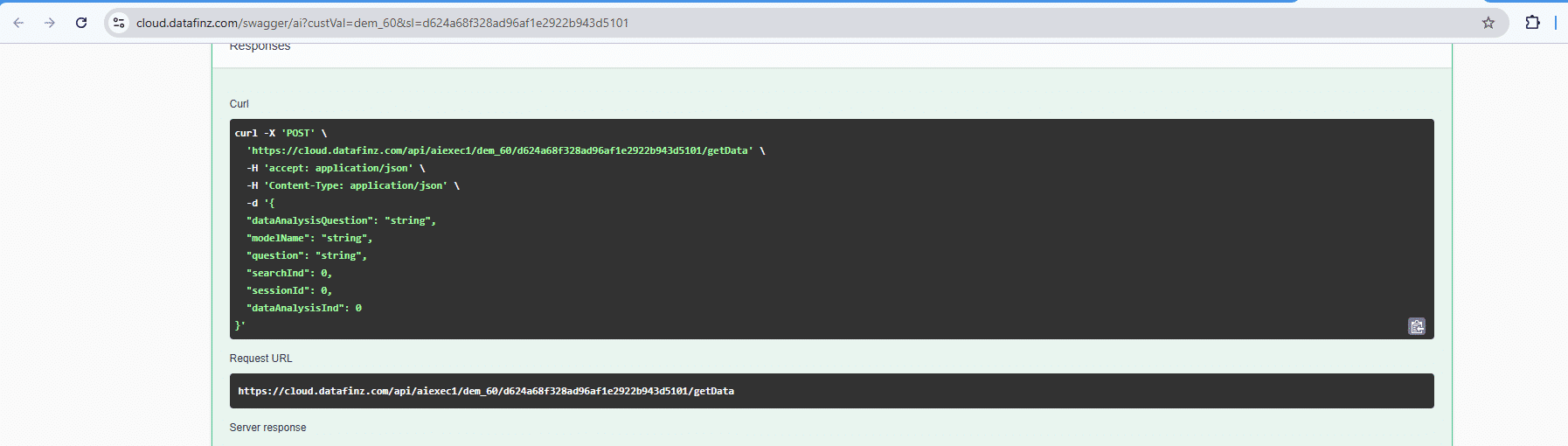
Task: Click the browser back arrow
Action: (18, 23)
